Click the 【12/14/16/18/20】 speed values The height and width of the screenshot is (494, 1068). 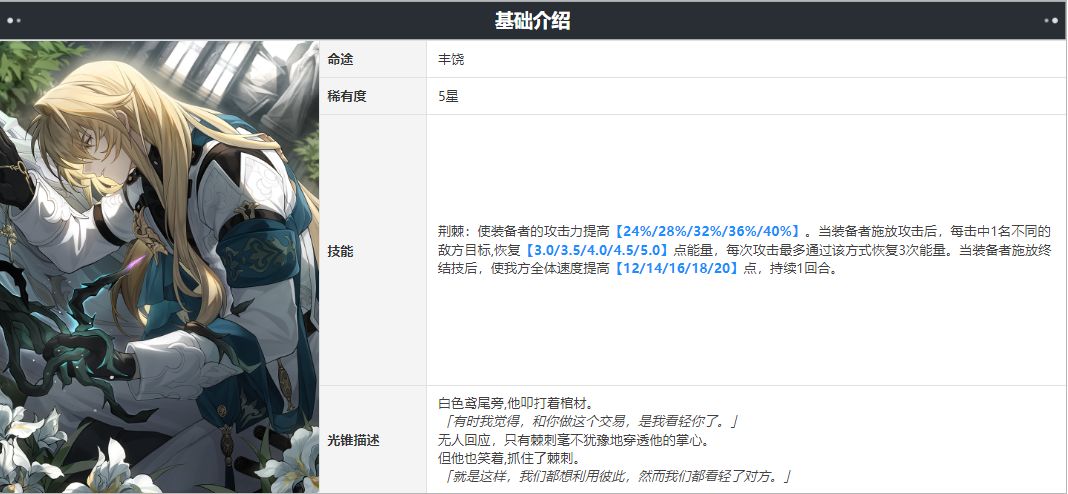coord(676,268)
